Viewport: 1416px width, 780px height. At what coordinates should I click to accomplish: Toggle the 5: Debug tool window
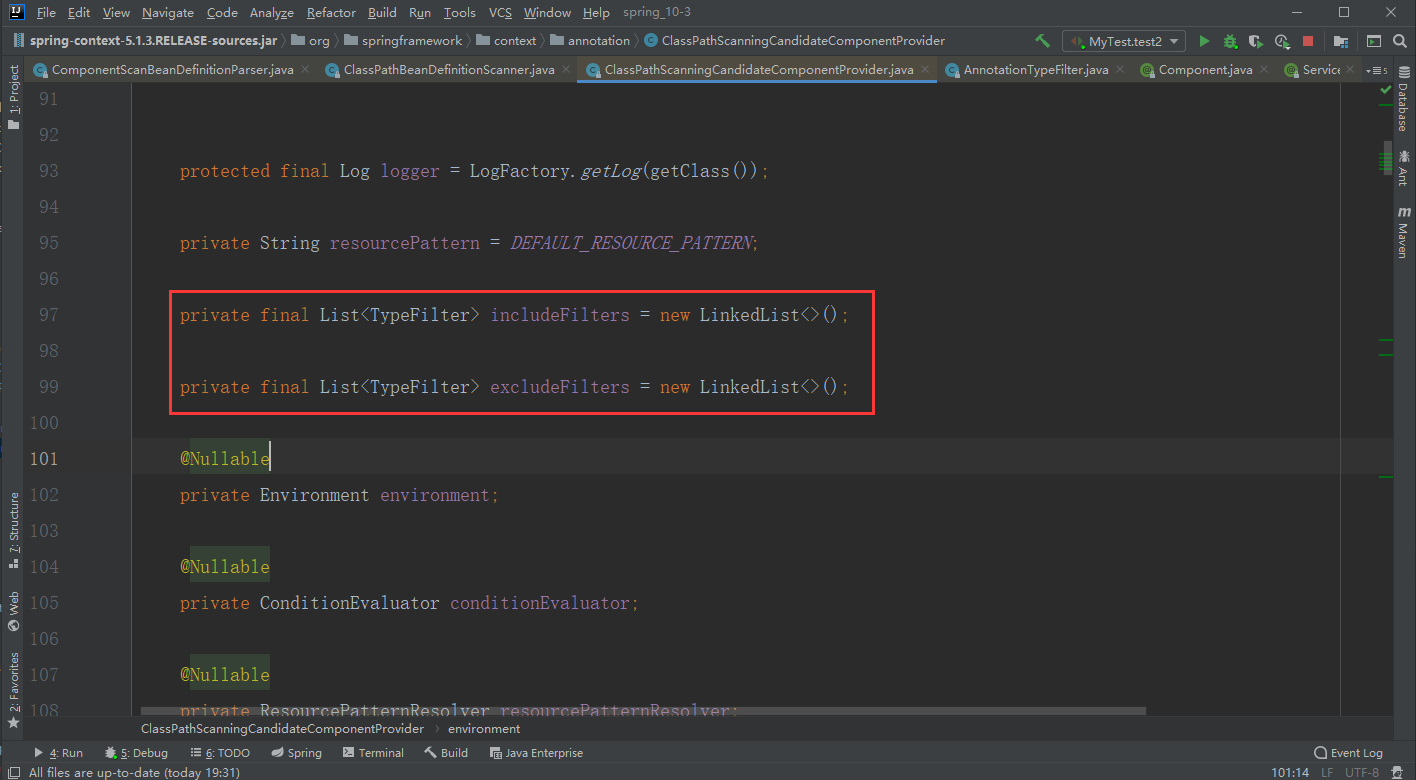[136, 753]
